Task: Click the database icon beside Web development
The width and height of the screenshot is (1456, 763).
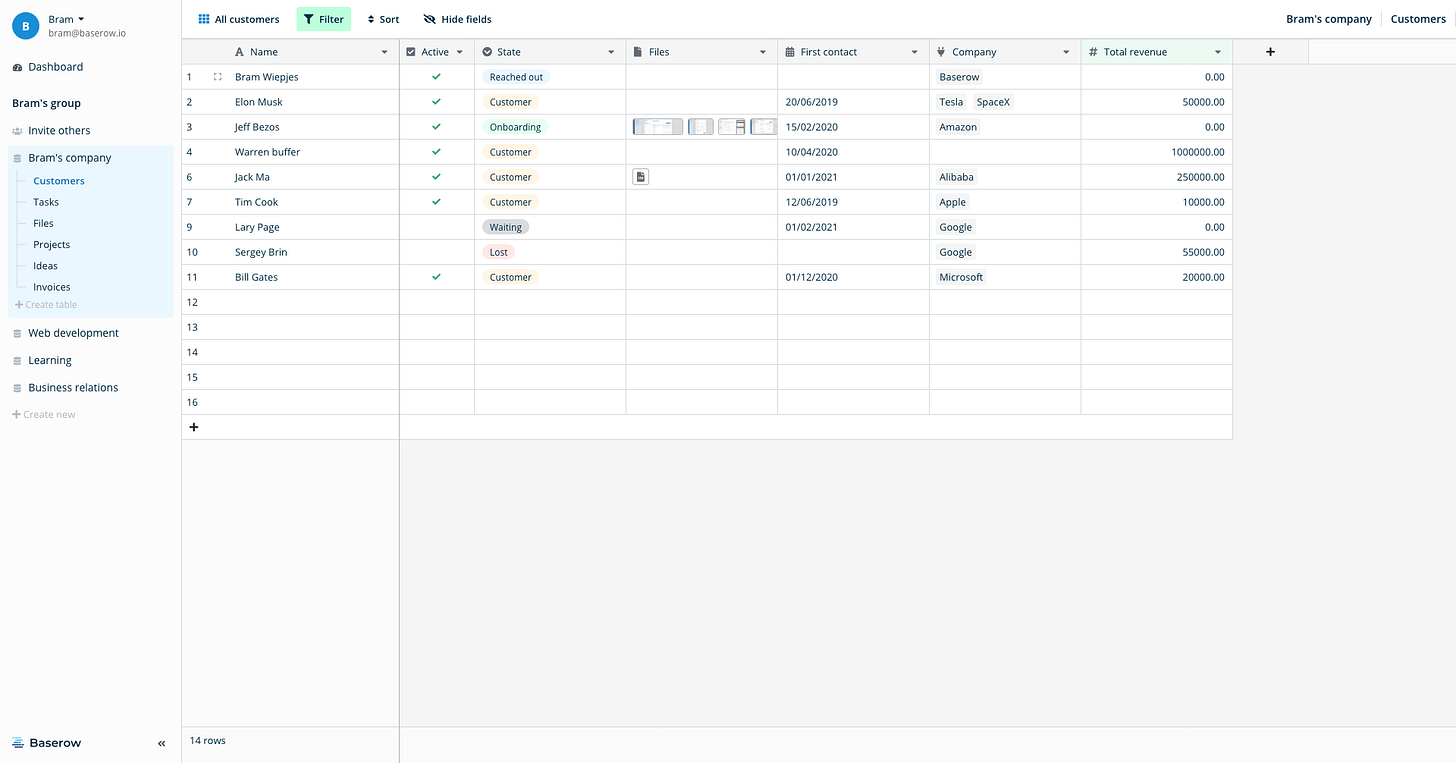Action: click(17, 333)
